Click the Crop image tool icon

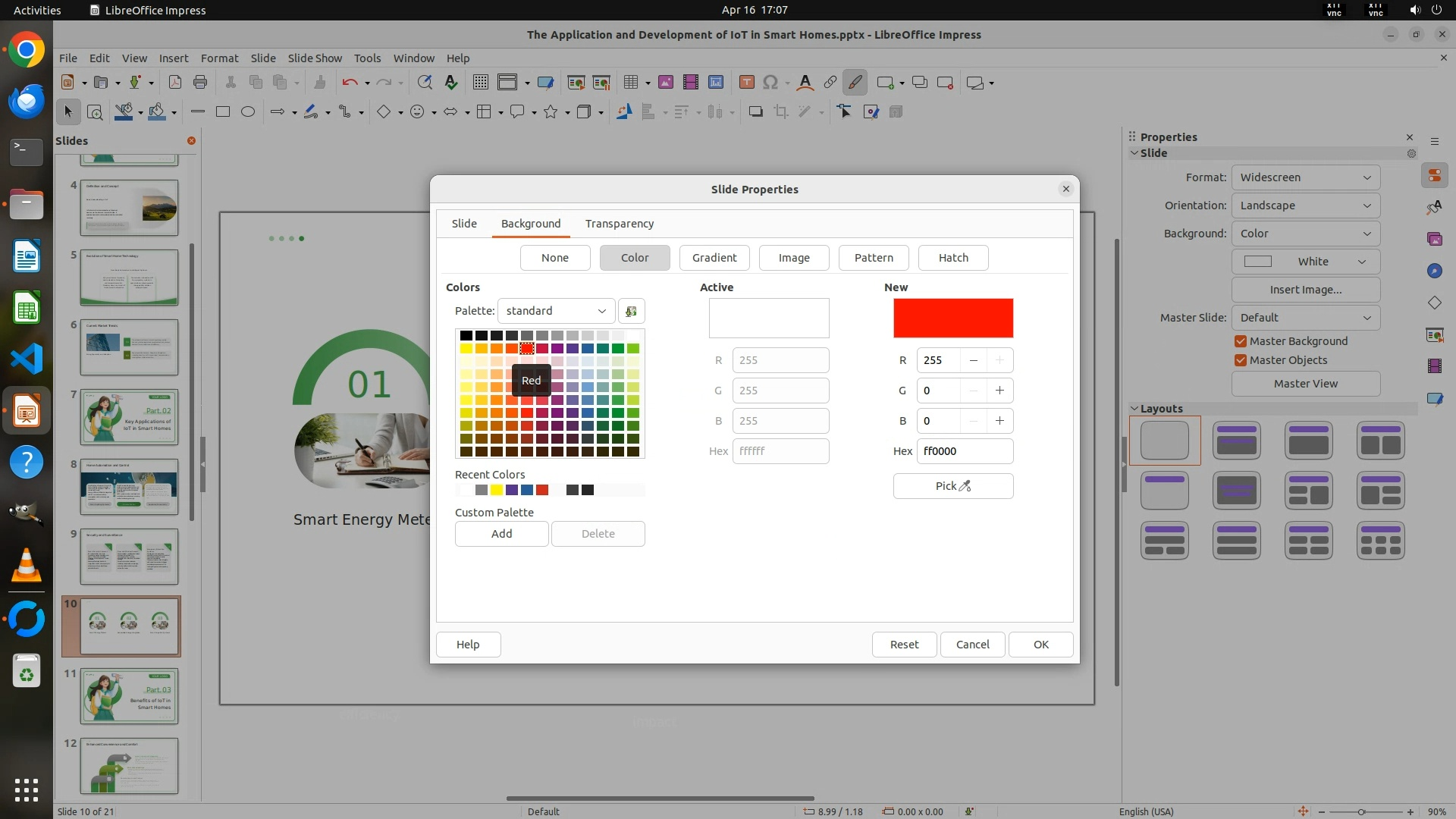point(780,111)
